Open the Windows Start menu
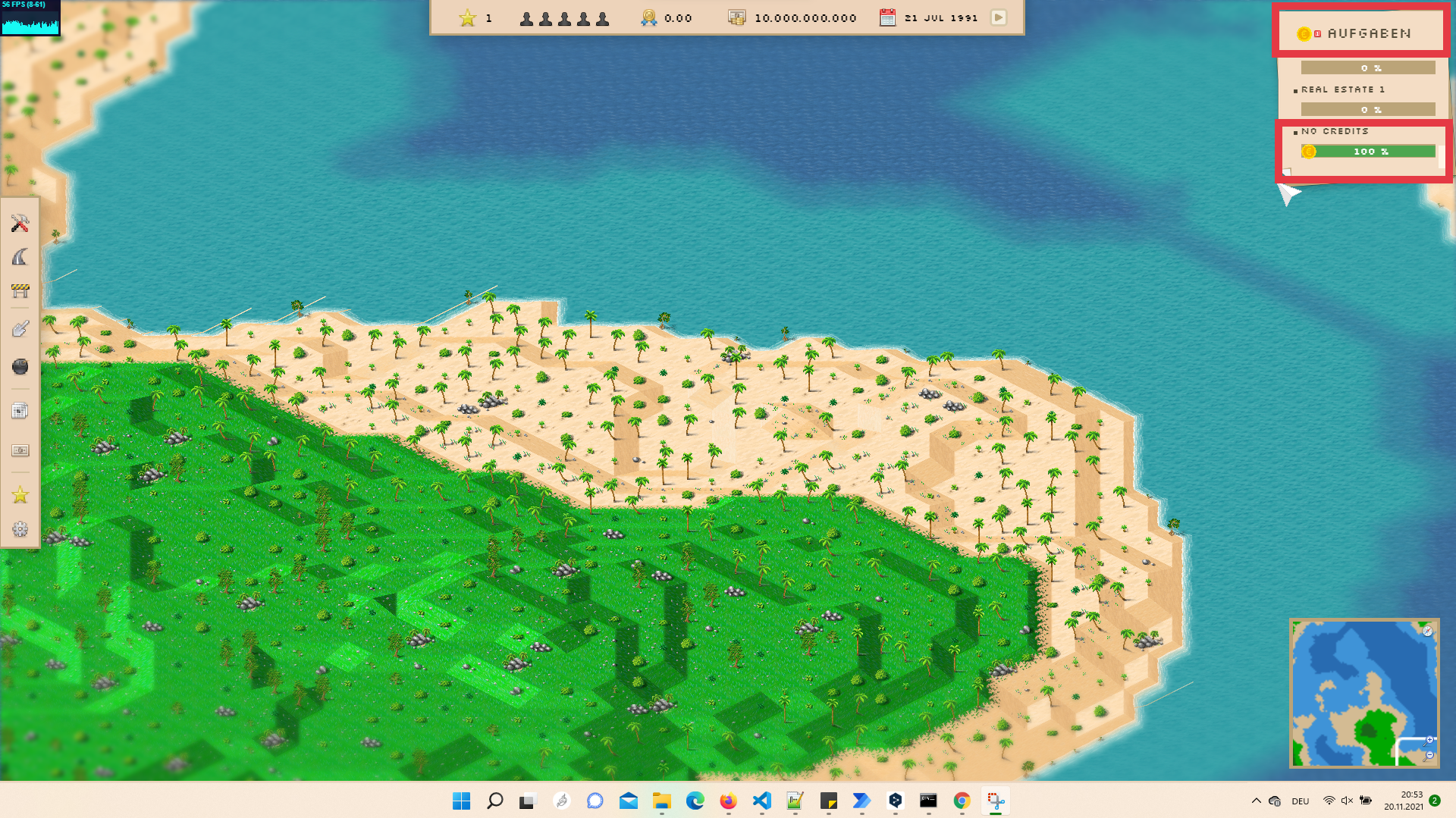The height and width of the screenshot is (818, 1456). [x=461, y=801]
